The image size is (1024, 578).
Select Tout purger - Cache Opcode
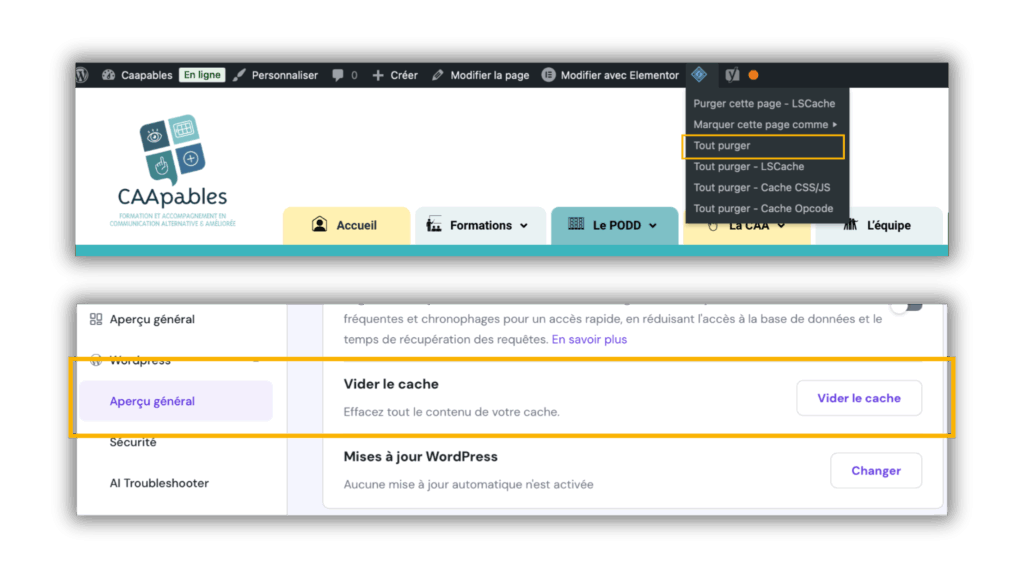(764, 208)
